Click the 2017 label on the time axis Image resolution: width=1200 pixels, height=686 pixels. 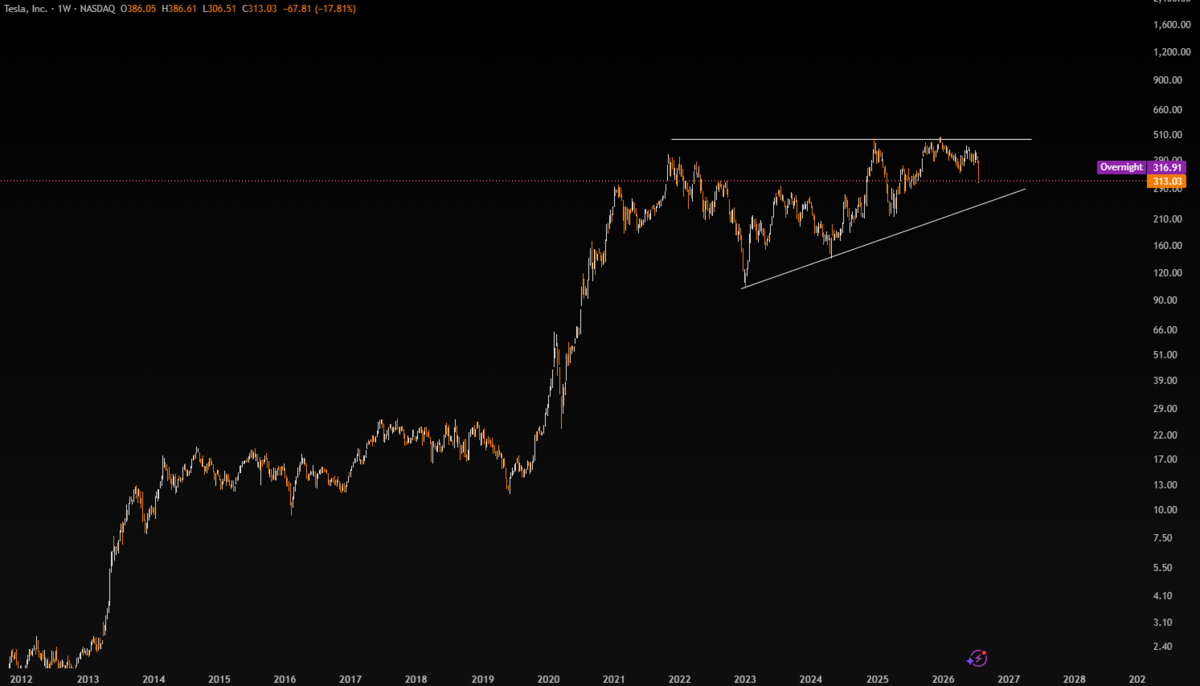[350, 678]
